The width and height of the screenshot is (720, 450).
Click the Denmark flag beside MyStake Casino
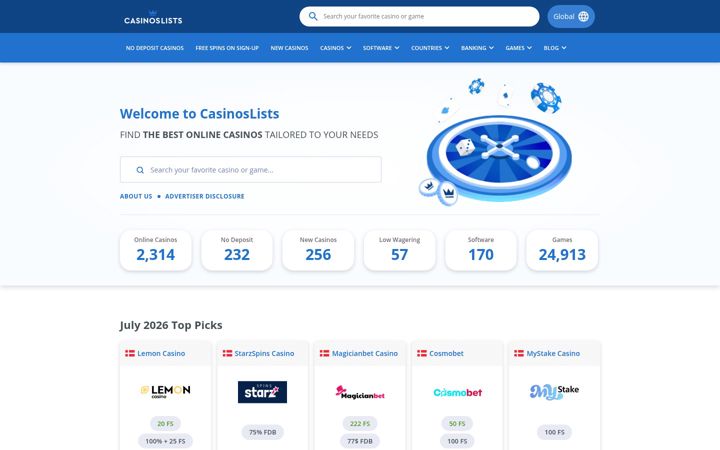coord(519,353)
